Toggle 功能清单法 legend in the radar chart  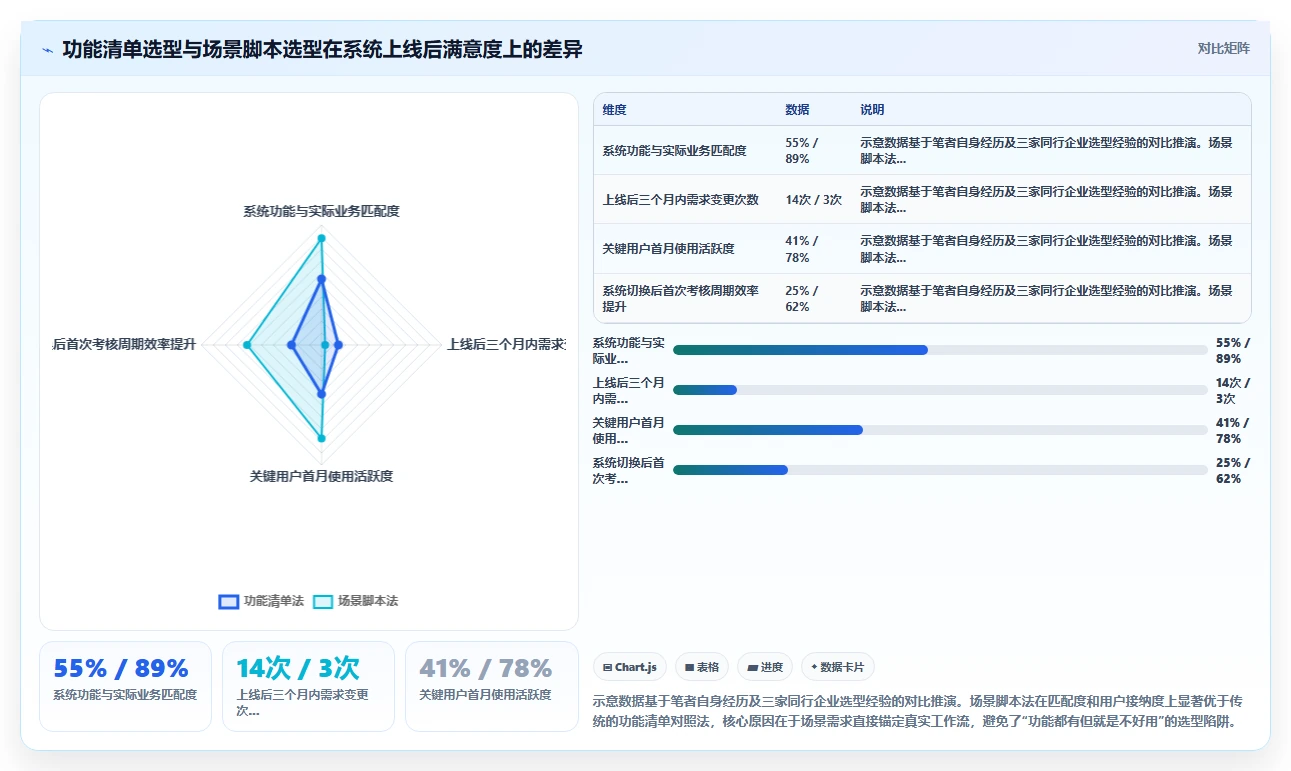click(261, 601)
